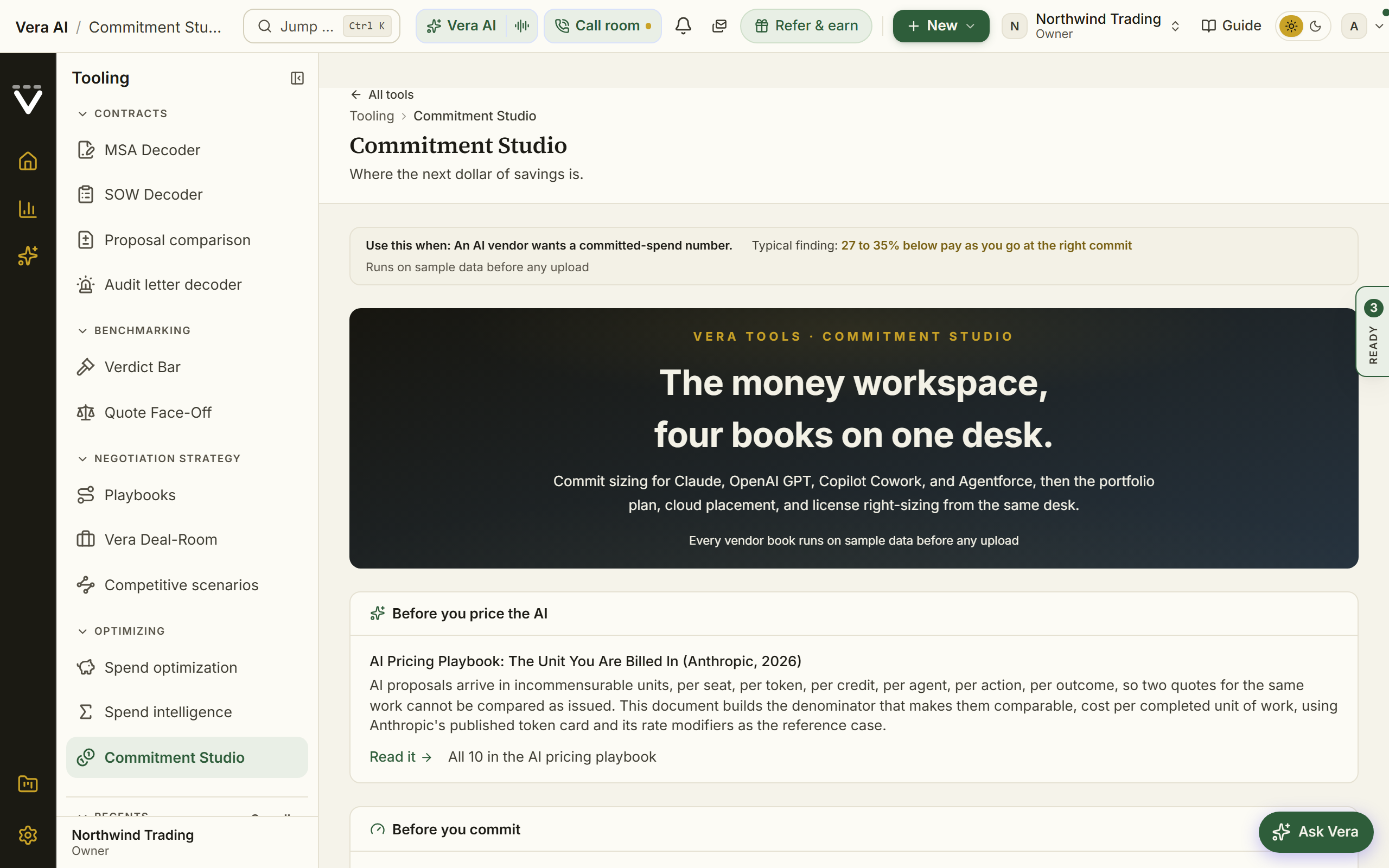Open Proposal comparison tool
Image resolution: width=1389 pixels, height=868 pixels.
coord(187,240)
